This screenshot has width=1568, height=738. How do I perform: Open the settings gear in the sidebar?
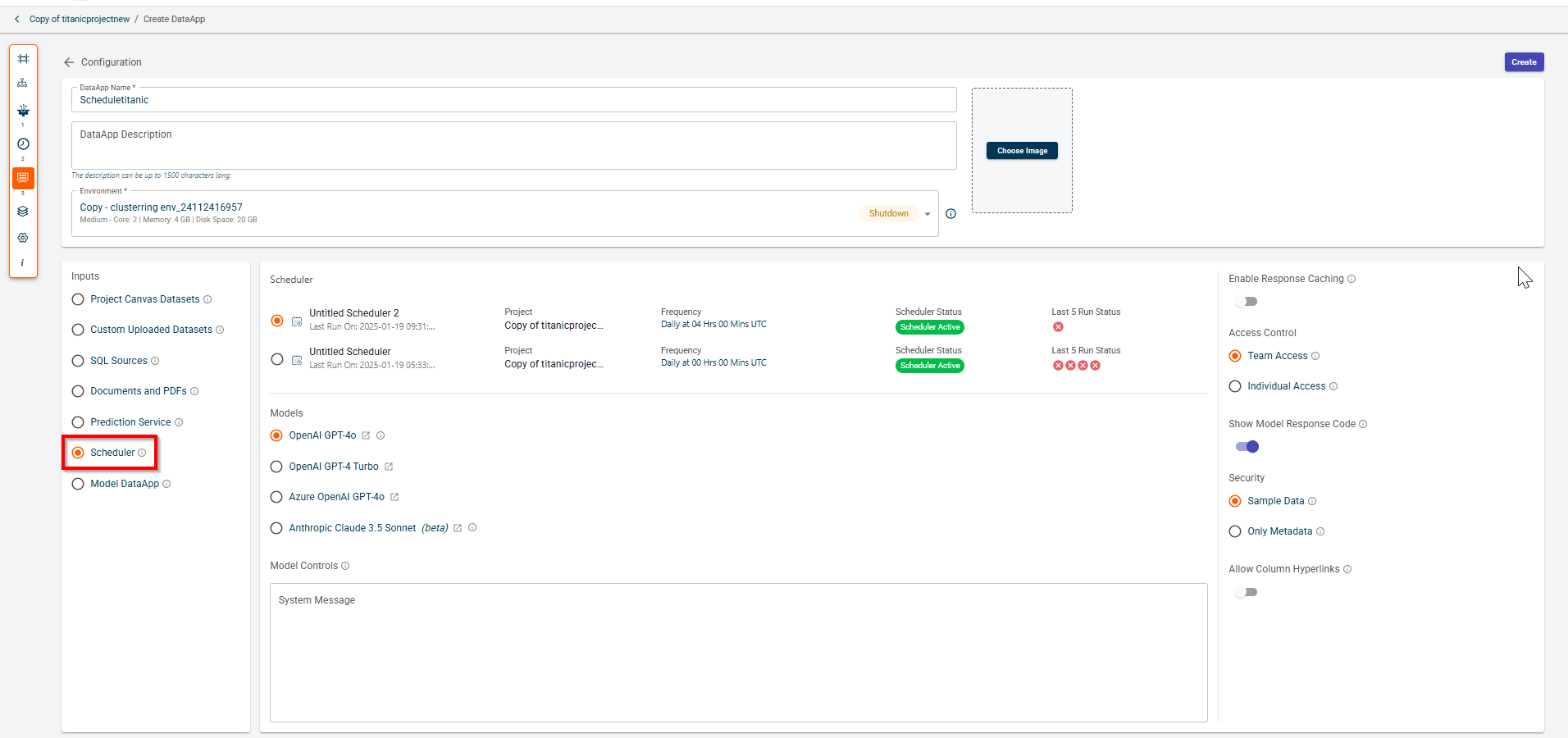point(23,238)
